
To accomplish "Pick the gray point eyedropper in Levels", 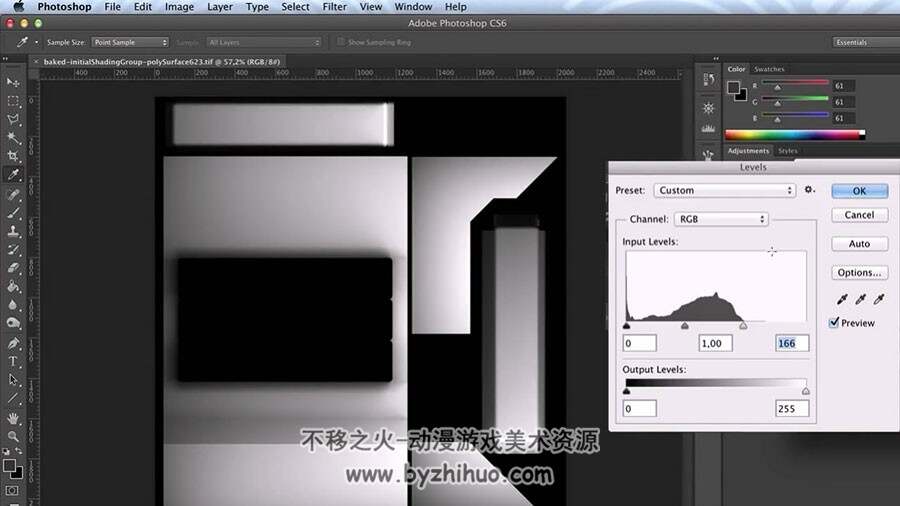I will coord(860,299).
